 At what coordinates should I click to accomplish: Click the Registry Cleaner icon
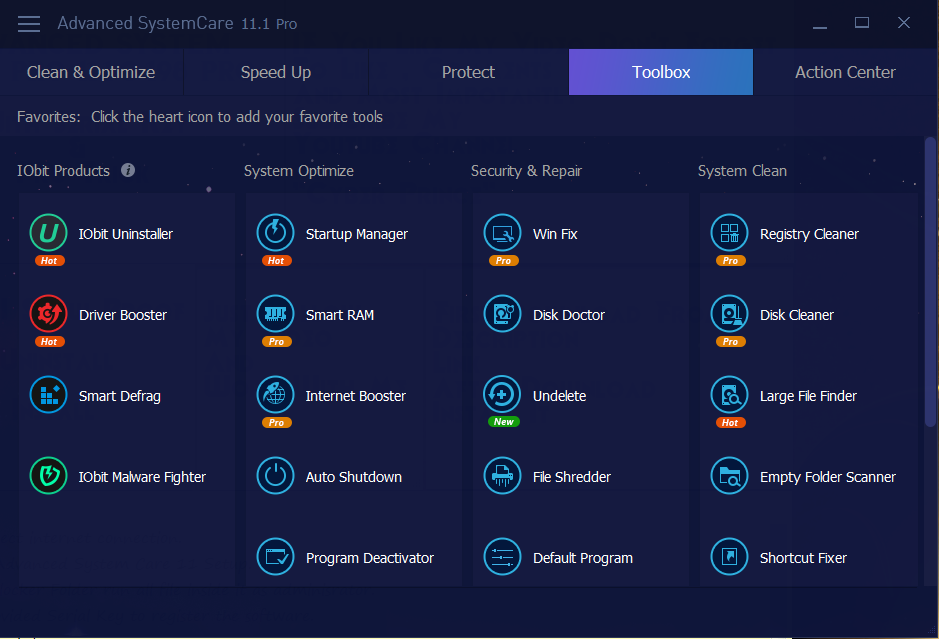coord(729,233)
